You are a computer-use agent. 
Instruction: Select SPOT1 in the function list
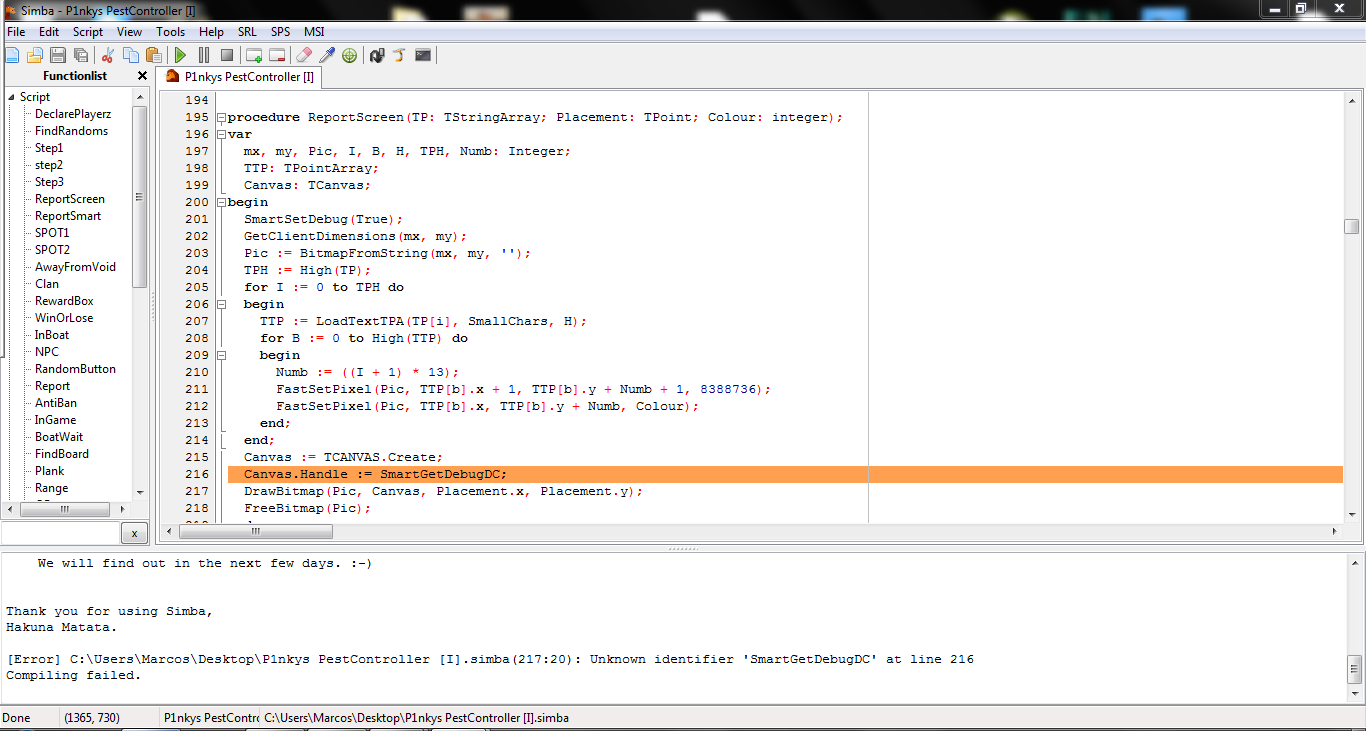pyautogui.click(x=53, y=233)
